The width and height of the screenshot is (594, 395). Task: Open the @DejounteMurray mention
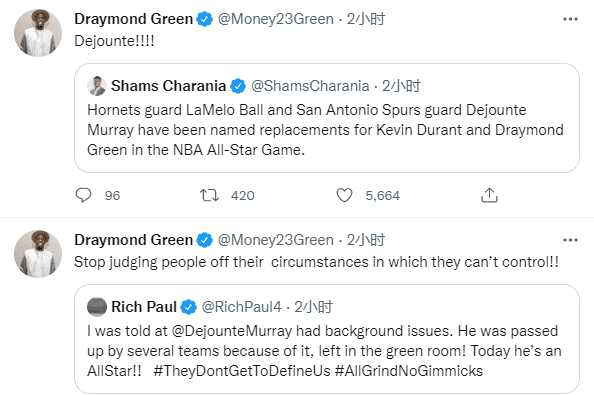231,331
